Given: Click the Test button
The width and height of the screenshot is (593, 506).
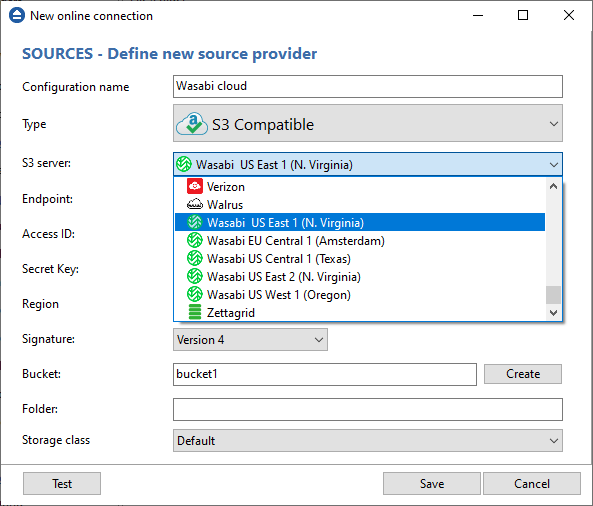Looking at the screenshot, I should [x=62, y=484].
